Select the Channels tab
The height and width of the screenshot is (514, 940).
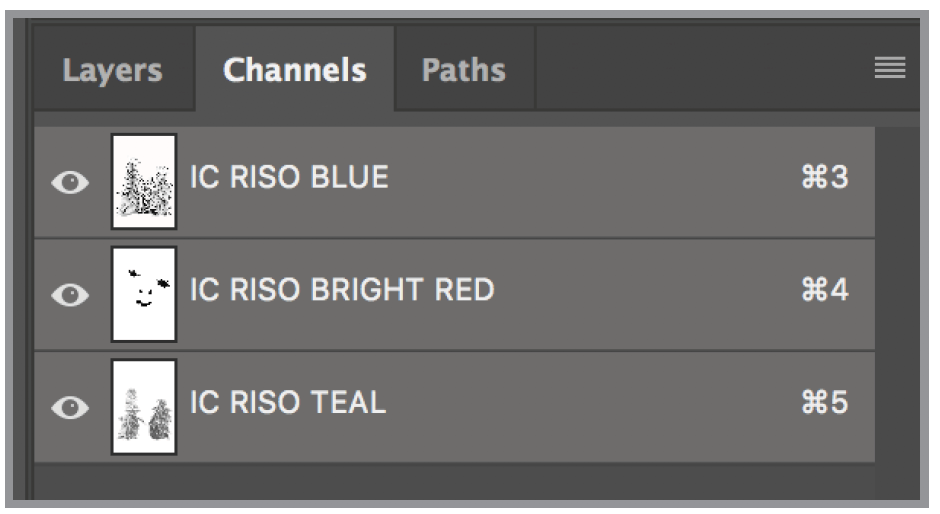point(295,70)
